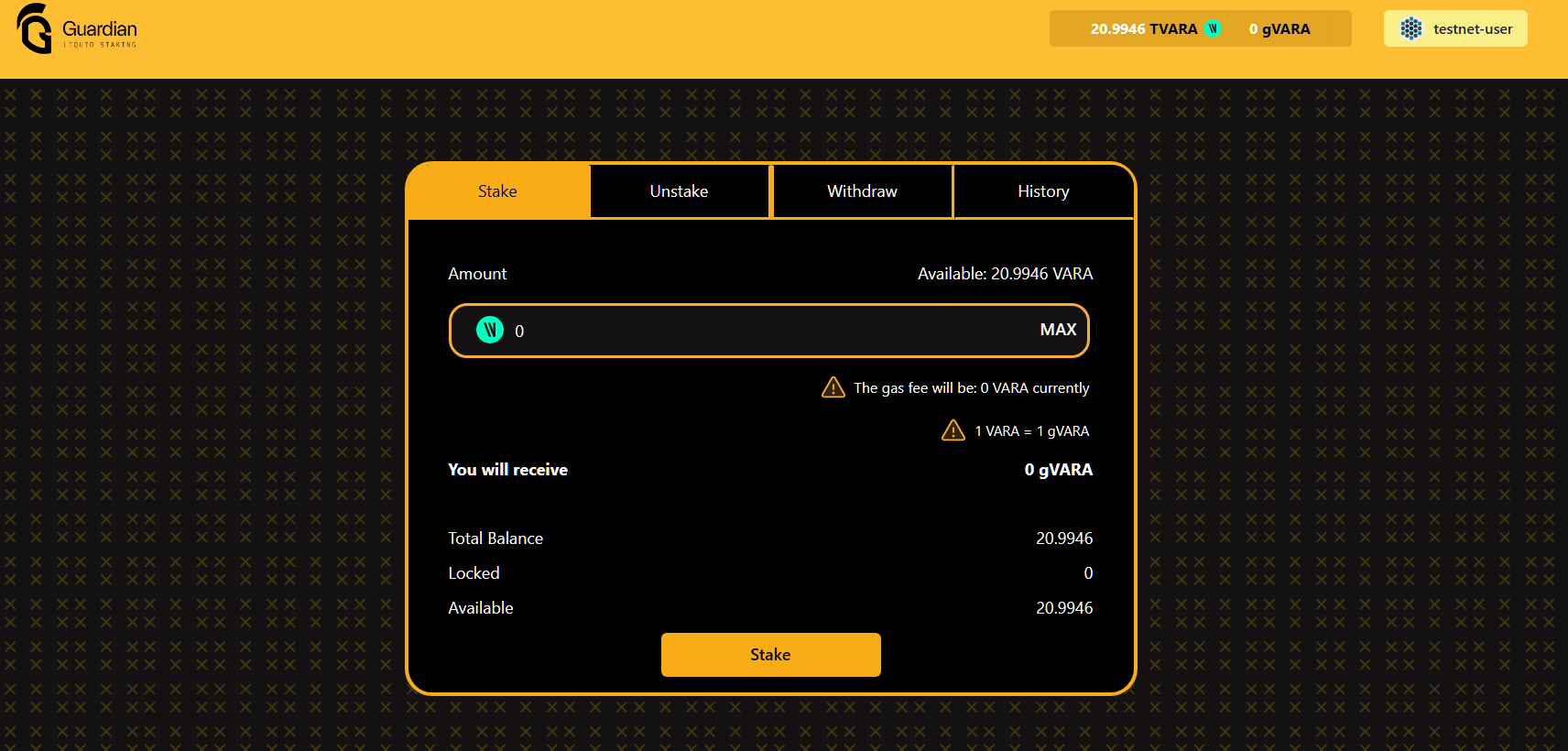
Task: View the History tab
Action: (1043, 191)
